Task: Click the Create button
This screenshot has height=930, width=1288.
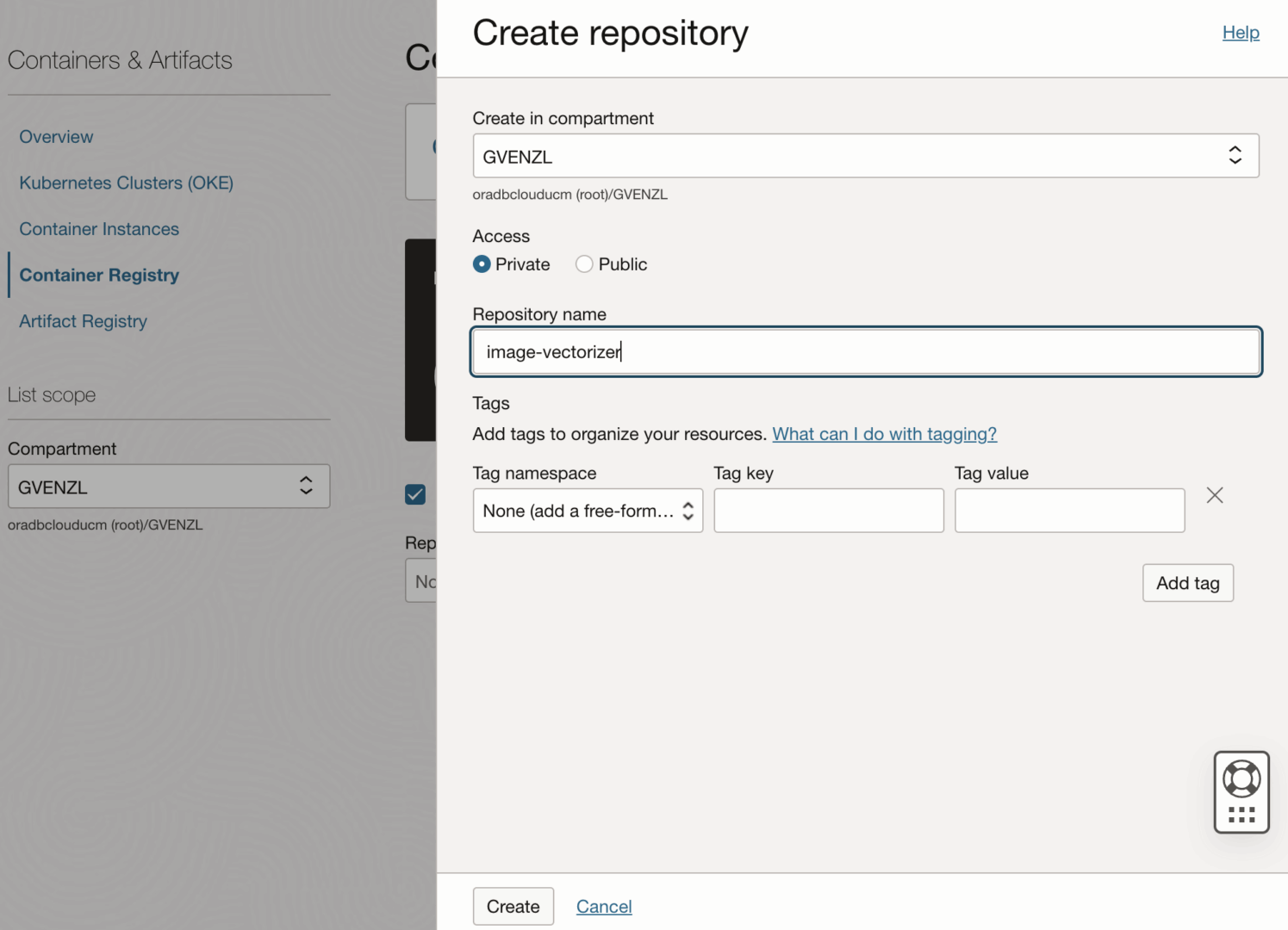Action: (513, 906)
